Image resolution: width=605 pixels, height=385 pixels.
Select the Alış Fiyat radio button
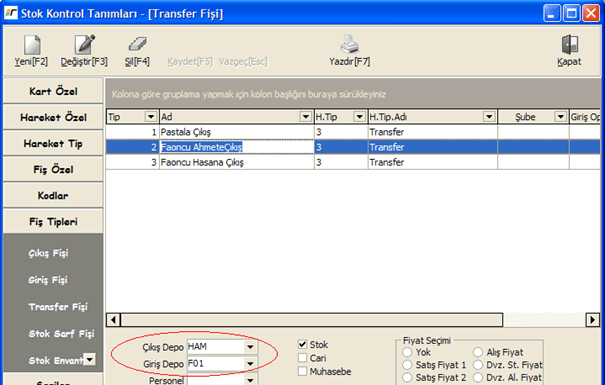coord(478,352)
